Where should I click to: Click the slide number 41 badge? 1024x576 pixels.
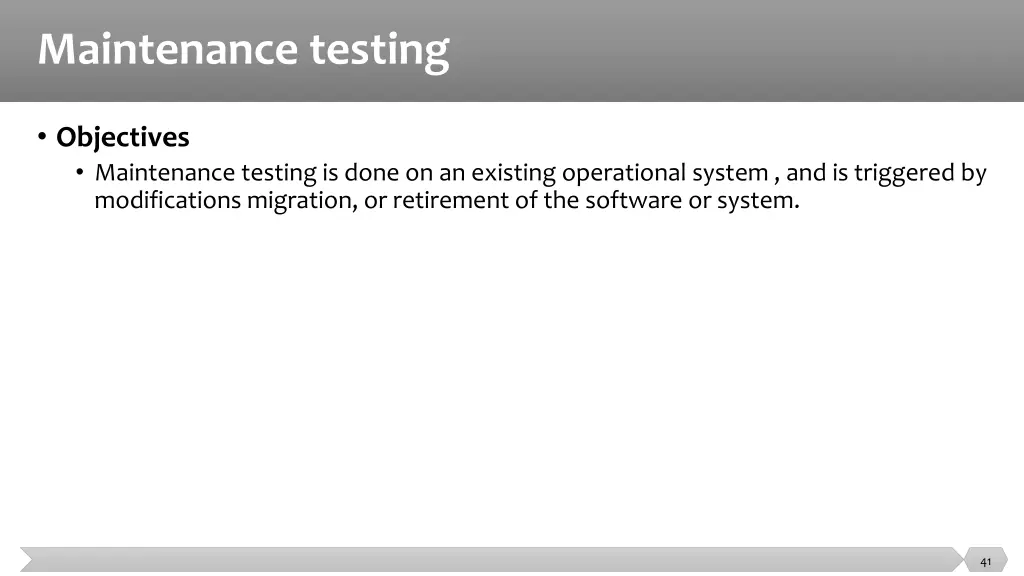(985, 561)
